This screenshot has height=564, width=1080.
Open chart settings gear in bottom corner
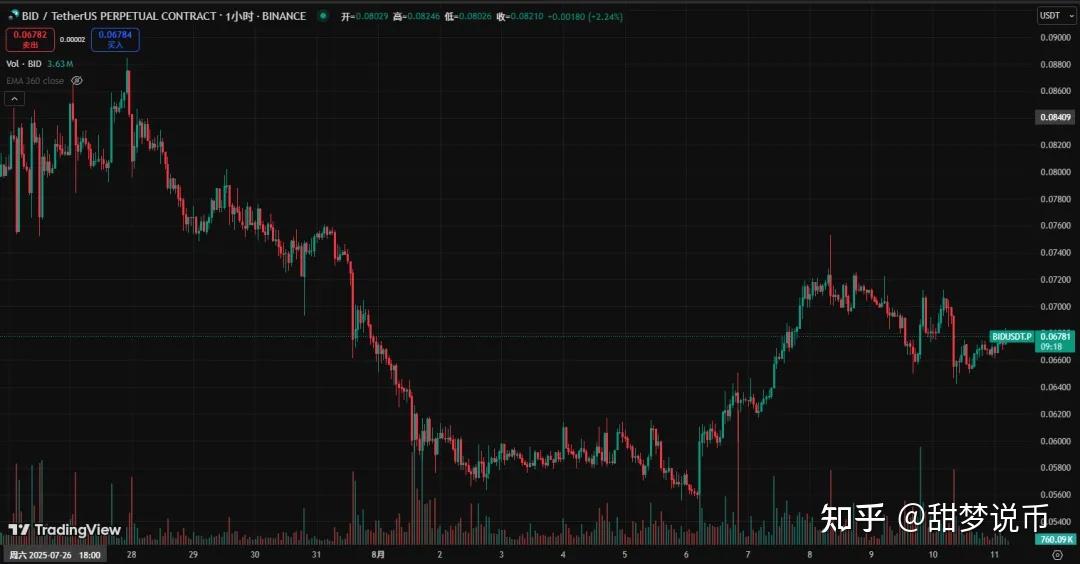pyautogui.click(x=1057, y=554)
